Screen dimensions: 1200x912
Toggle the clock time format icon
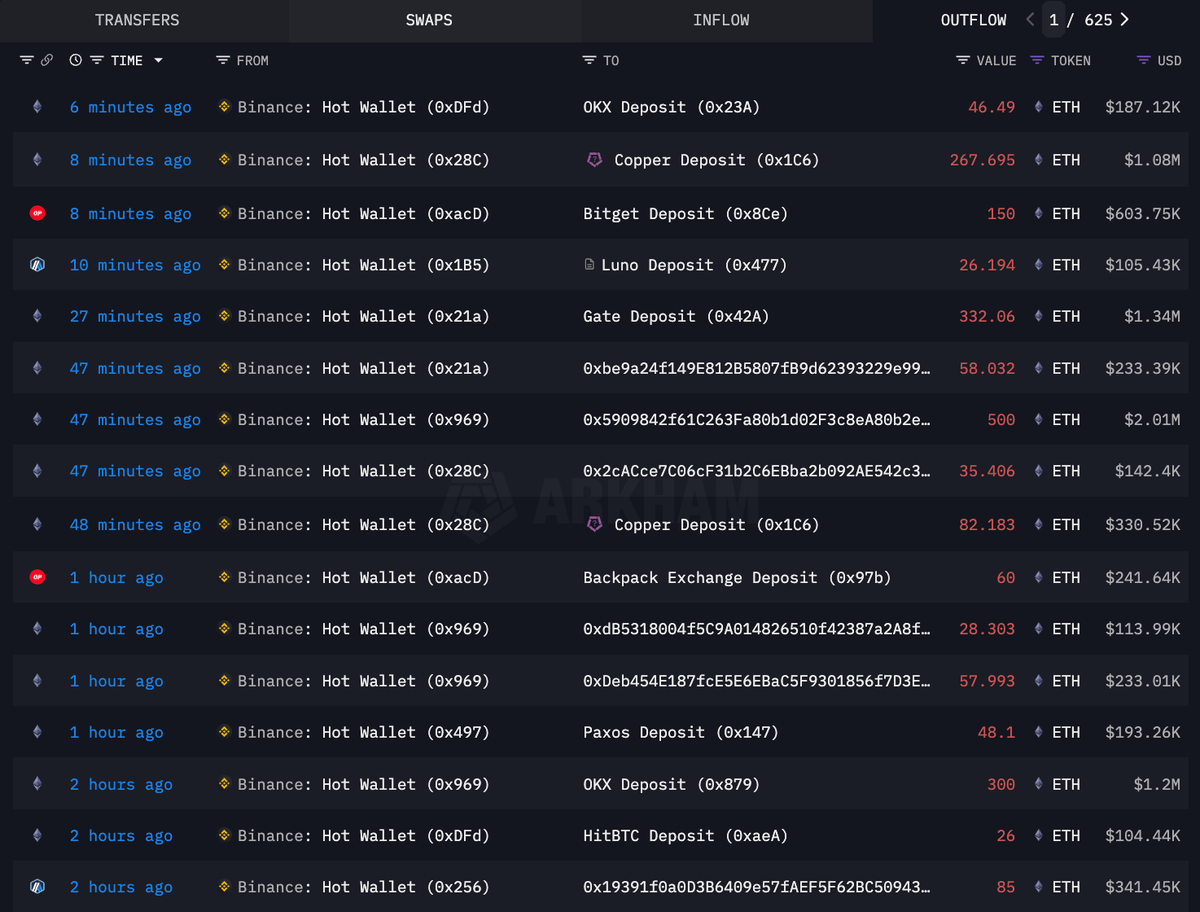click(x=76, y=60)
